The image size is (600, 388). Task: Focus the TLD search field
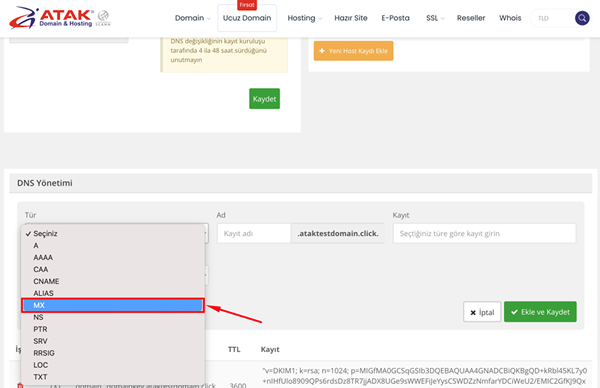click(553, 18)
